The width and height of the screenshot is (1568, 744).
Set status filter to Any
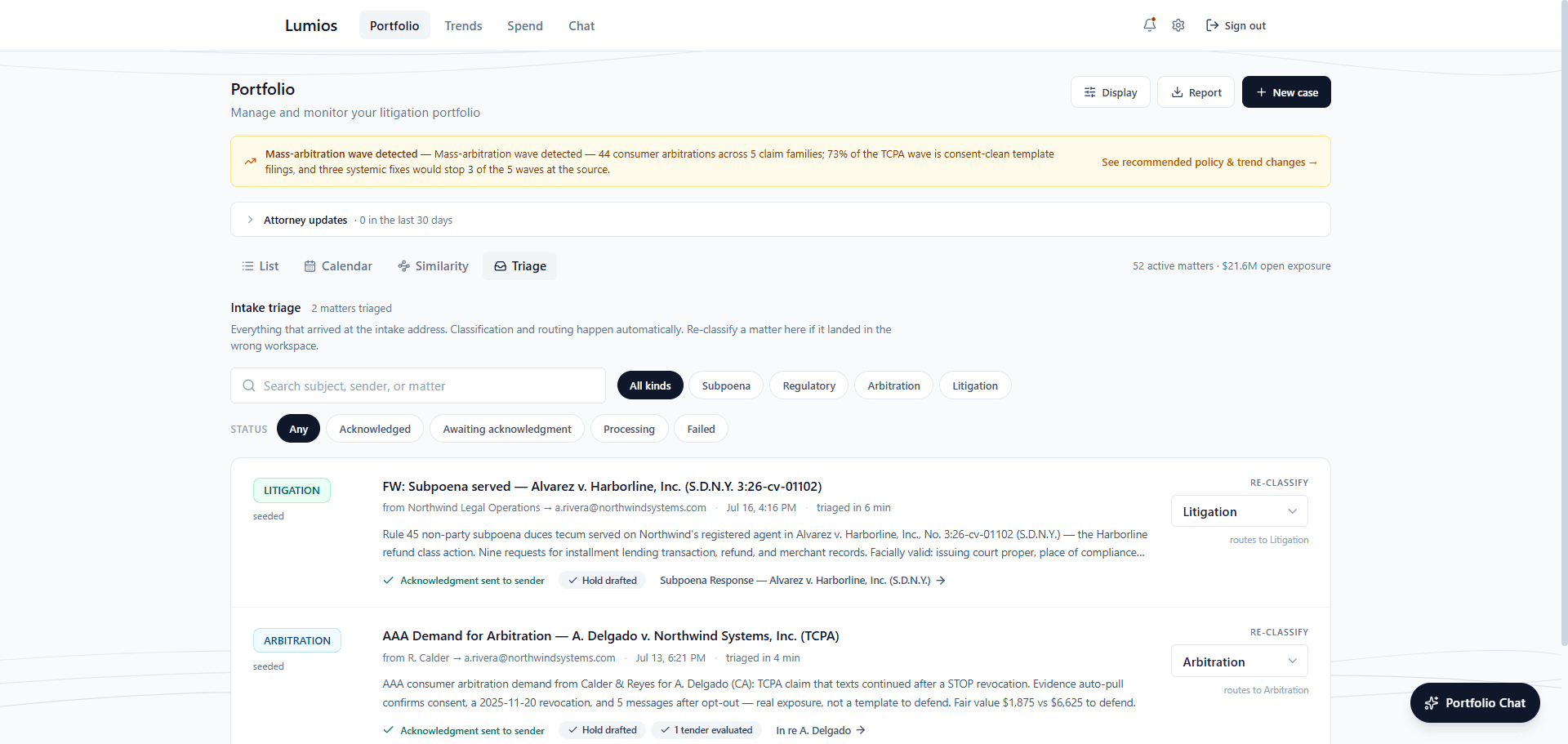298,429
